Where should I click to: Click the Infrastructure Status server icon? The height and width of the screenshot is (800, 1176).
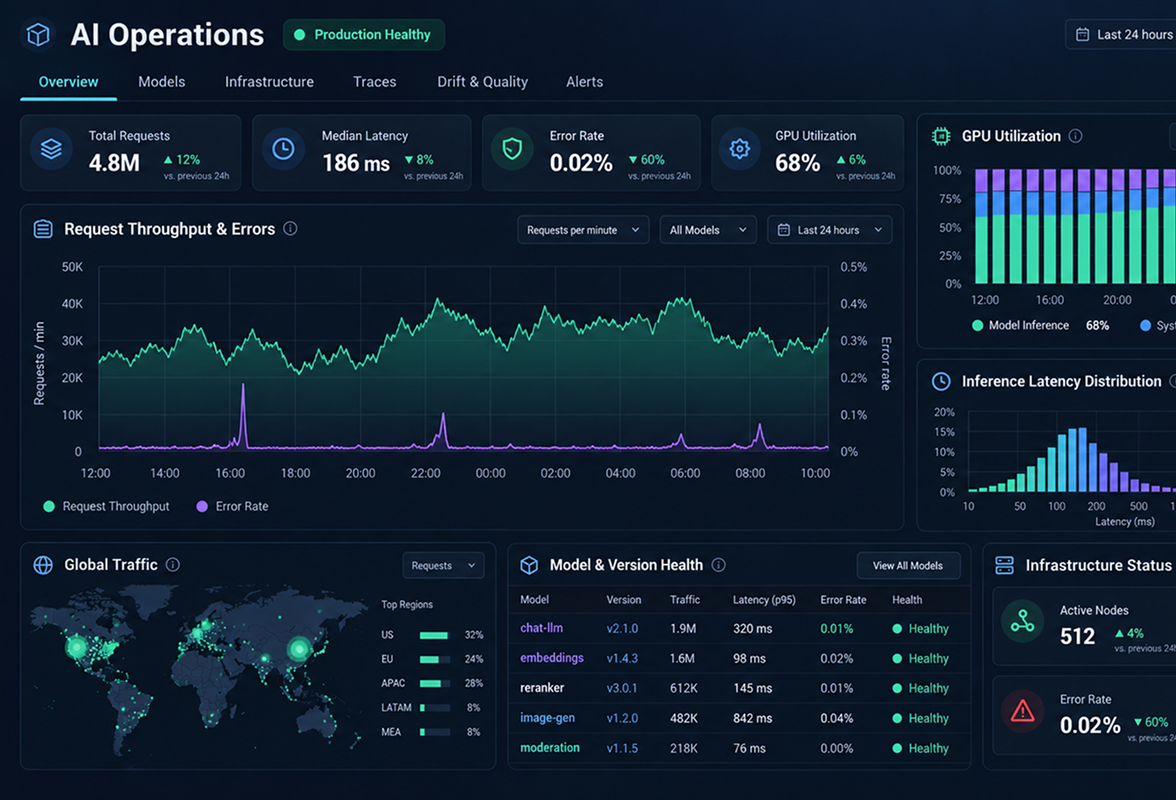point(1004,565)
